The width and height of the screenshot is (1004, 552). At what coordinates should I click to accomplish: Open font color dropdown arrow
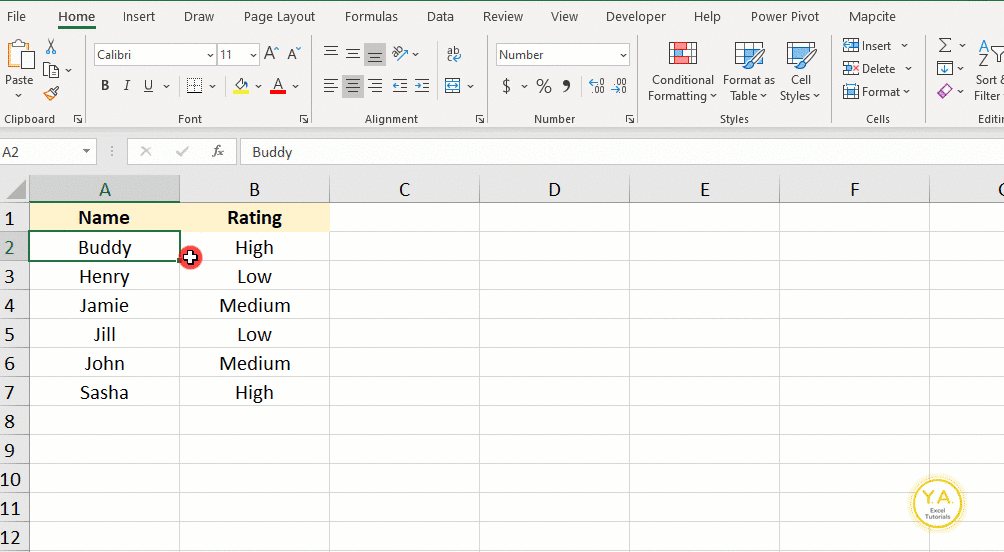pos(296,86)
